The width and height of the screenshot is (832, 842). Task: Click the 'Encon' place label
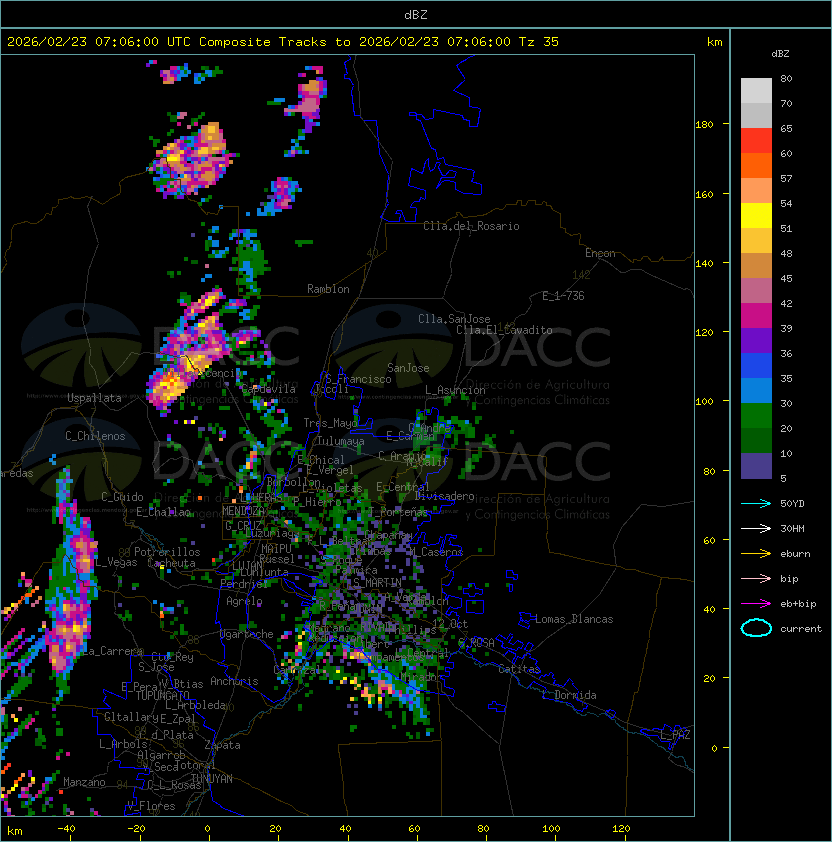(x=600, y=253)
